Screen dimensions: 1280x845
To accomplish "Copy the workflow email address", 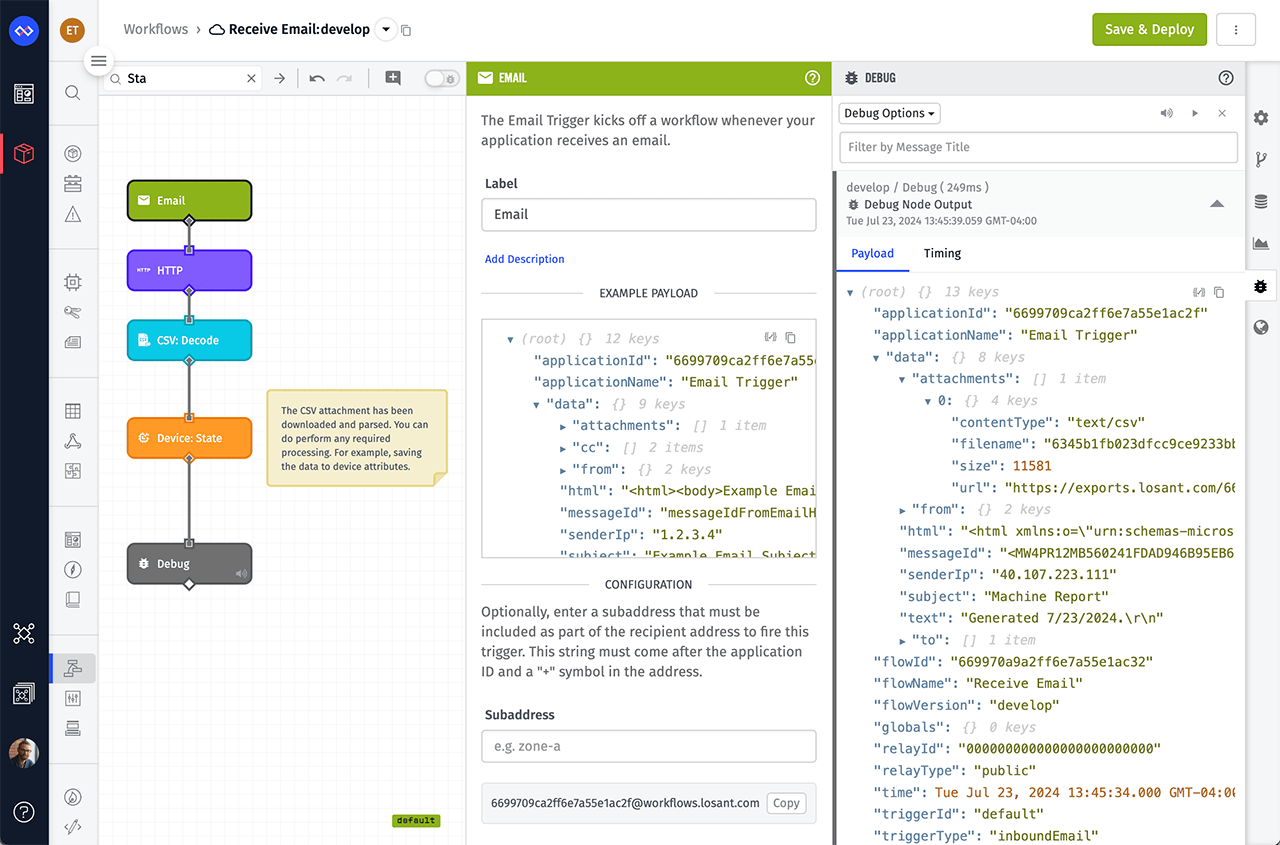I will (x=786, y=803).
